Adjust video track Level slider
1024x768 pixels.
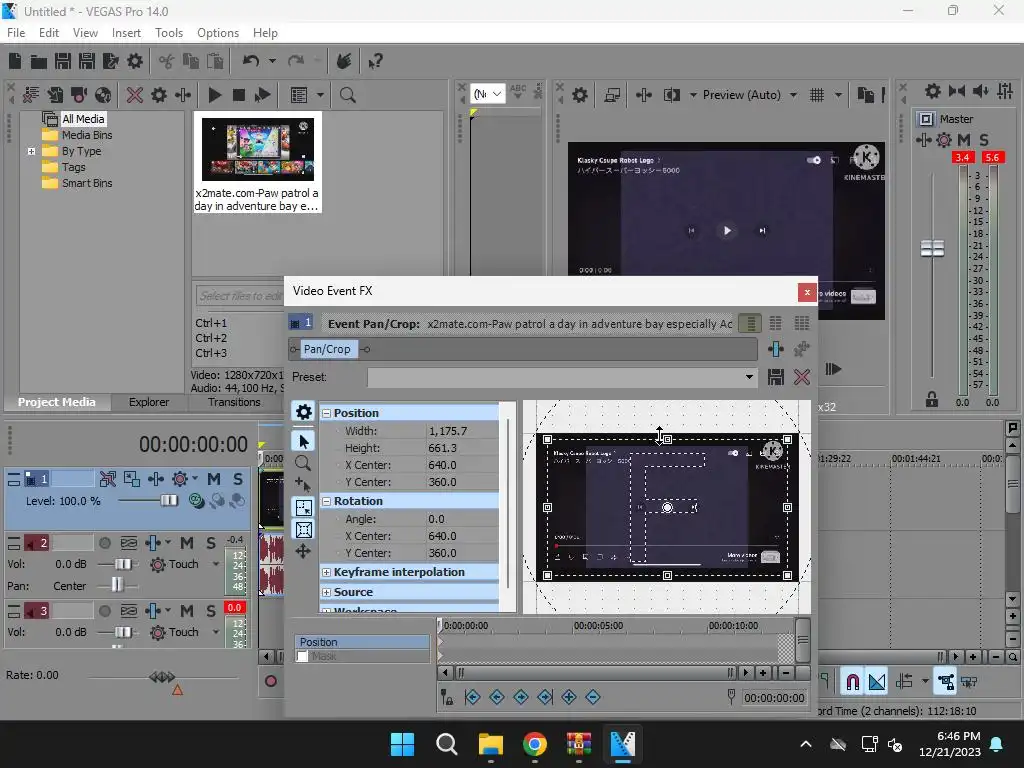coord(169,501)
